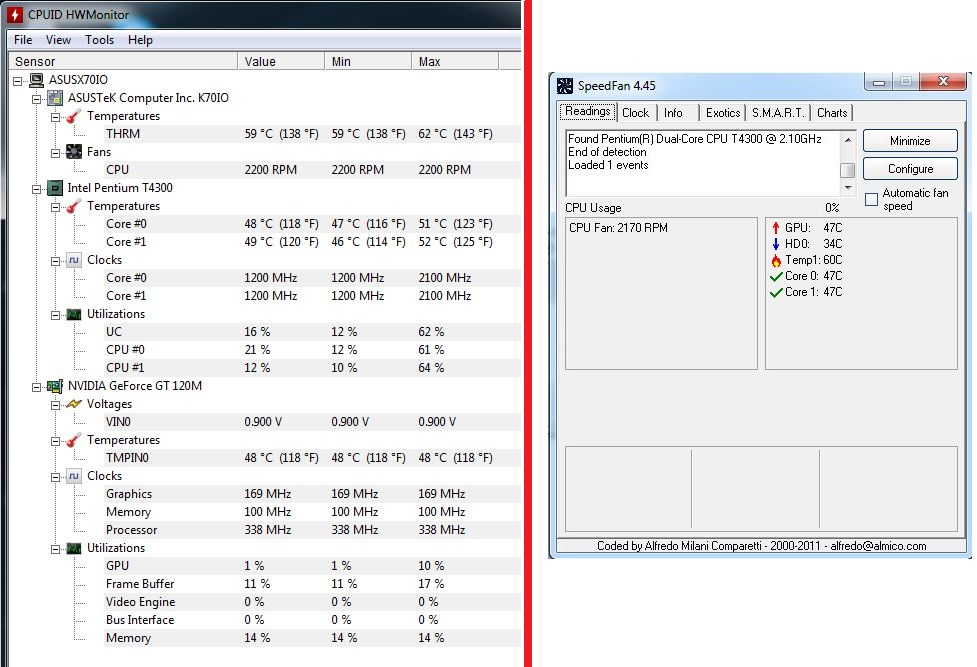Select the TMPIN0 temperature row
This screenshot has height=667, width=977.
(x=313, y=458)
